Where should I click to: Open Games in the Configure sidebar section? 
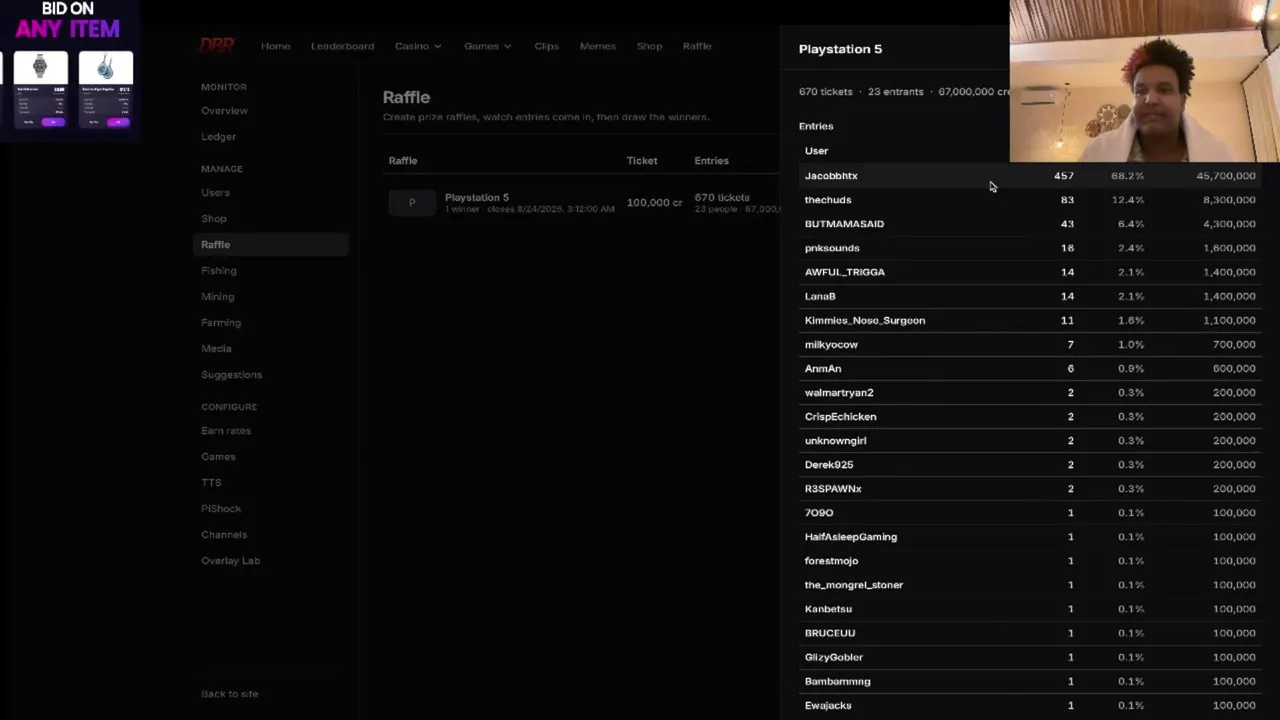(x=218, y=457)
